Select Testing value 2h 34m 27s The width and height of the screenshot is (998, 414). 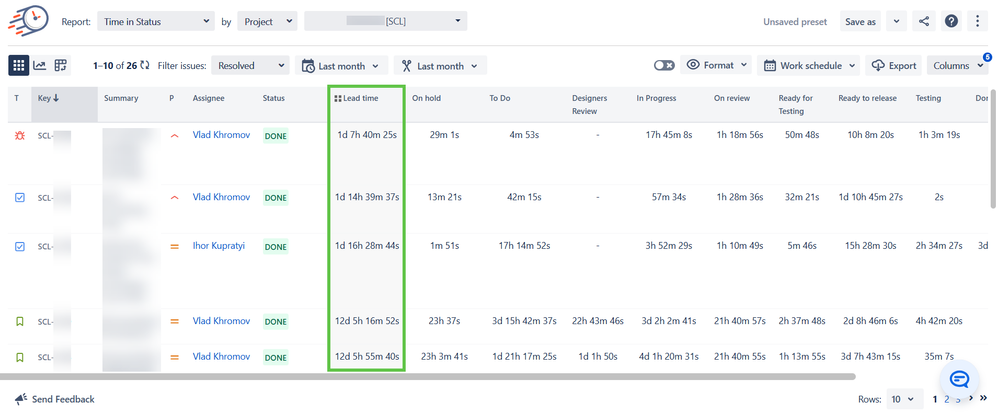click(939, 246)
